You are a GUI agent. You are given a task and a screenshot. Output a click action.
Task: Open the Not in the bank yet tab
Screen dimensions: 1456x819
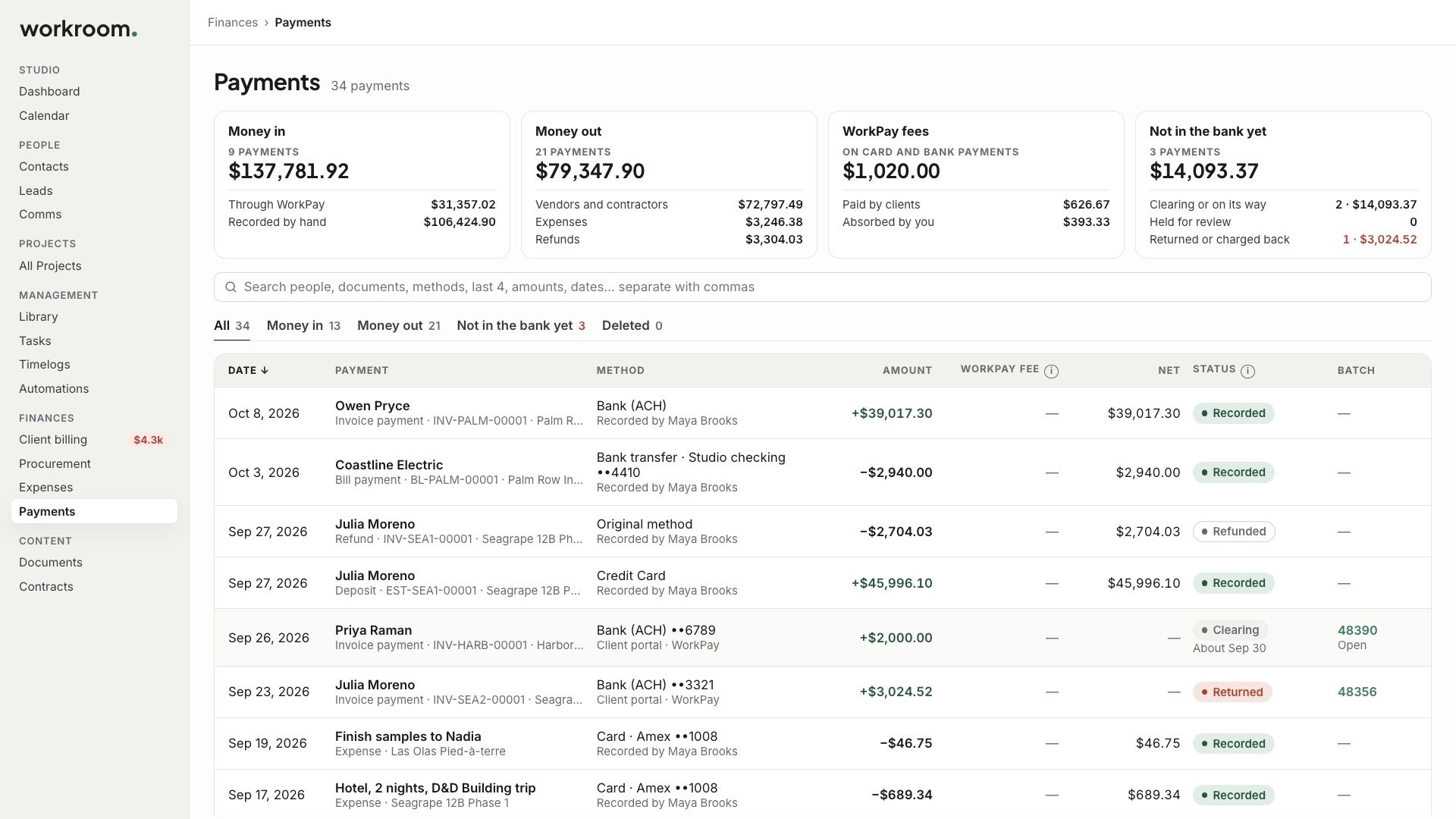click(x=521, y=325)
